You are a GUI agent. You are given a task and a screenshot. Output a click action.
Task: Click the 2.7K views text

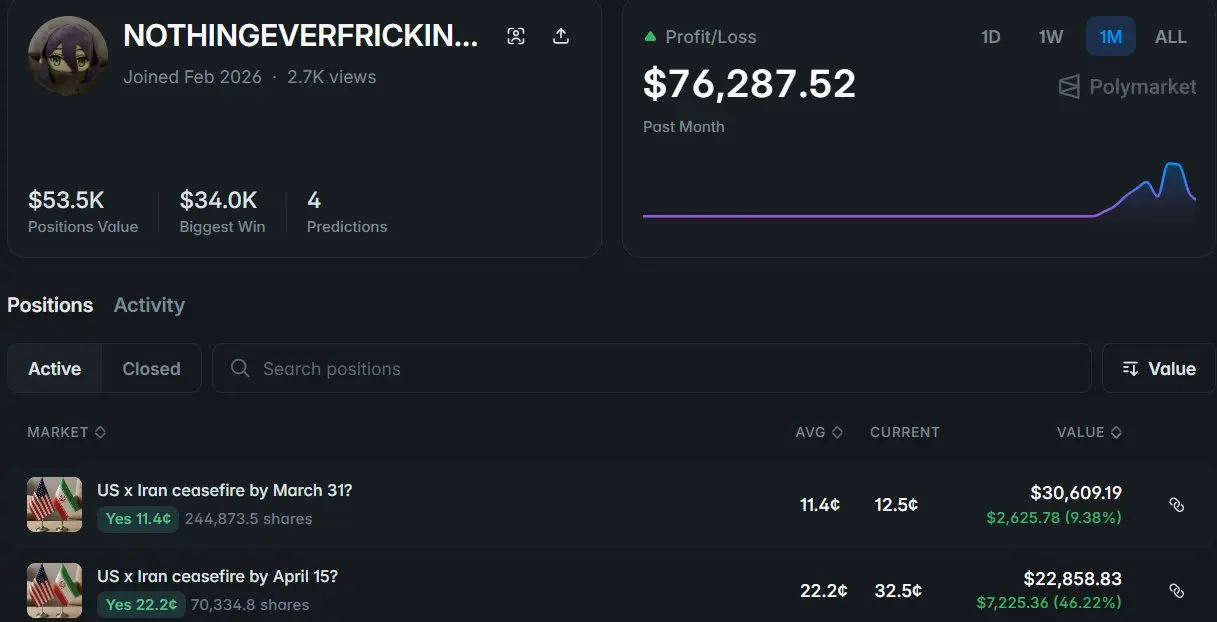332,77
